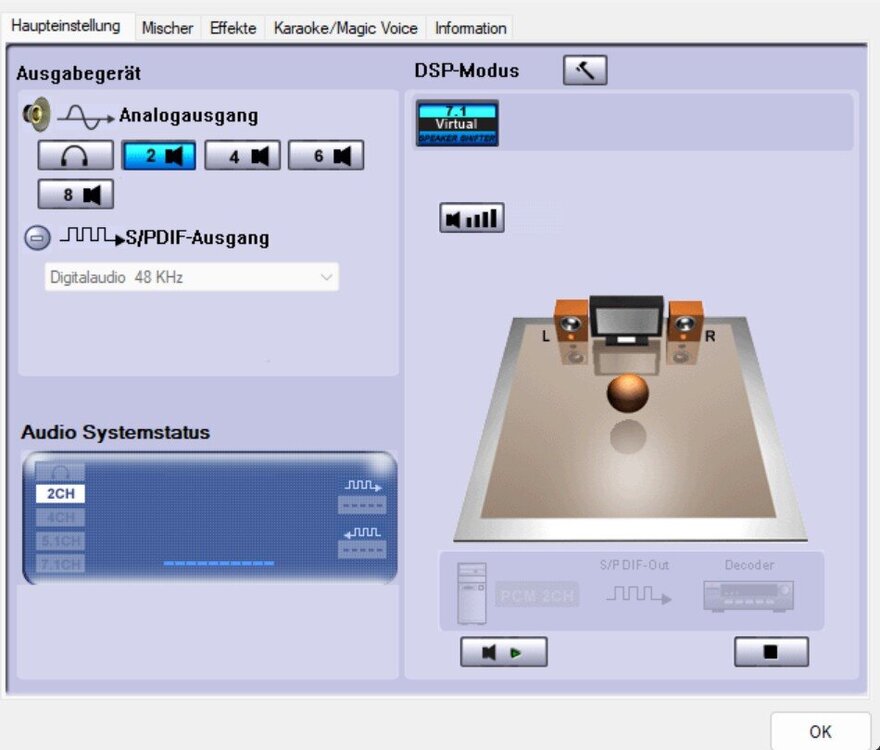Click headphone indicator in system status
The image size is (880, 750).
[60, 472]
